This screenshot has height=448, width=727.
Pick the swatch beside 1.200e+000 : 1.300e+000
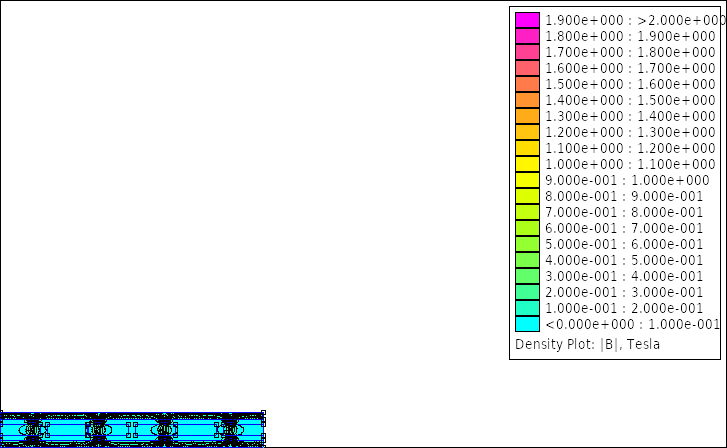coord(527,132)
